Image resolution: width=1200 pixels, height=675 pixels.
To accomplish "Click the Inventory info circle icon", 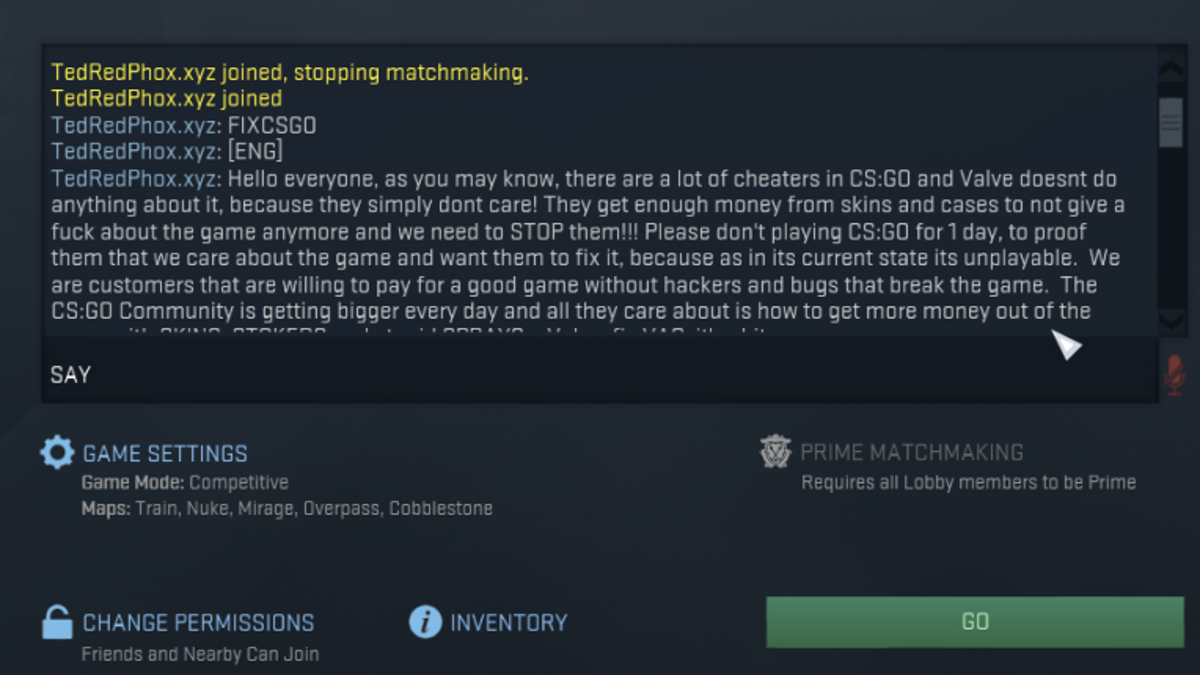I will click(425, 622).
